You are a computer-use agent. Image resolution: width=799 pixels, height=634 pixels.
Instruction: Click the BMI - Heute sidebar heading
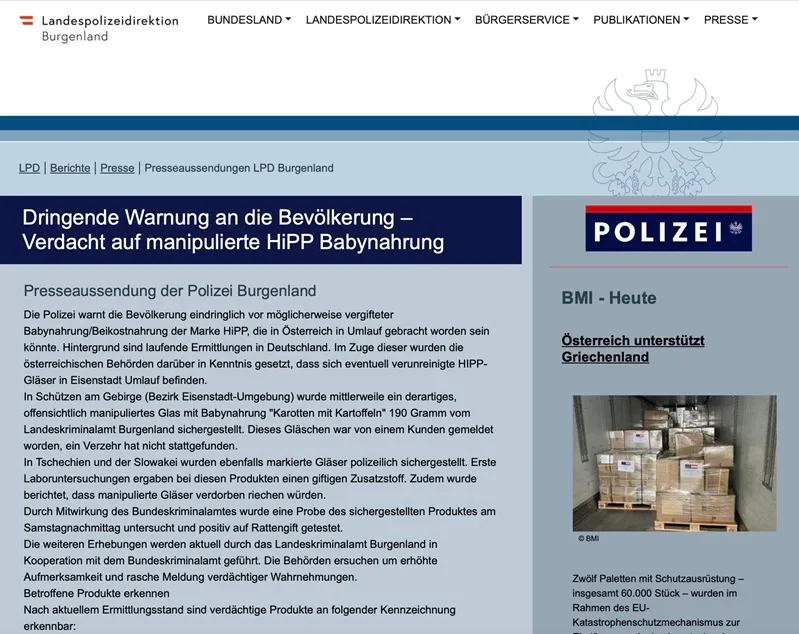(609, 298)
